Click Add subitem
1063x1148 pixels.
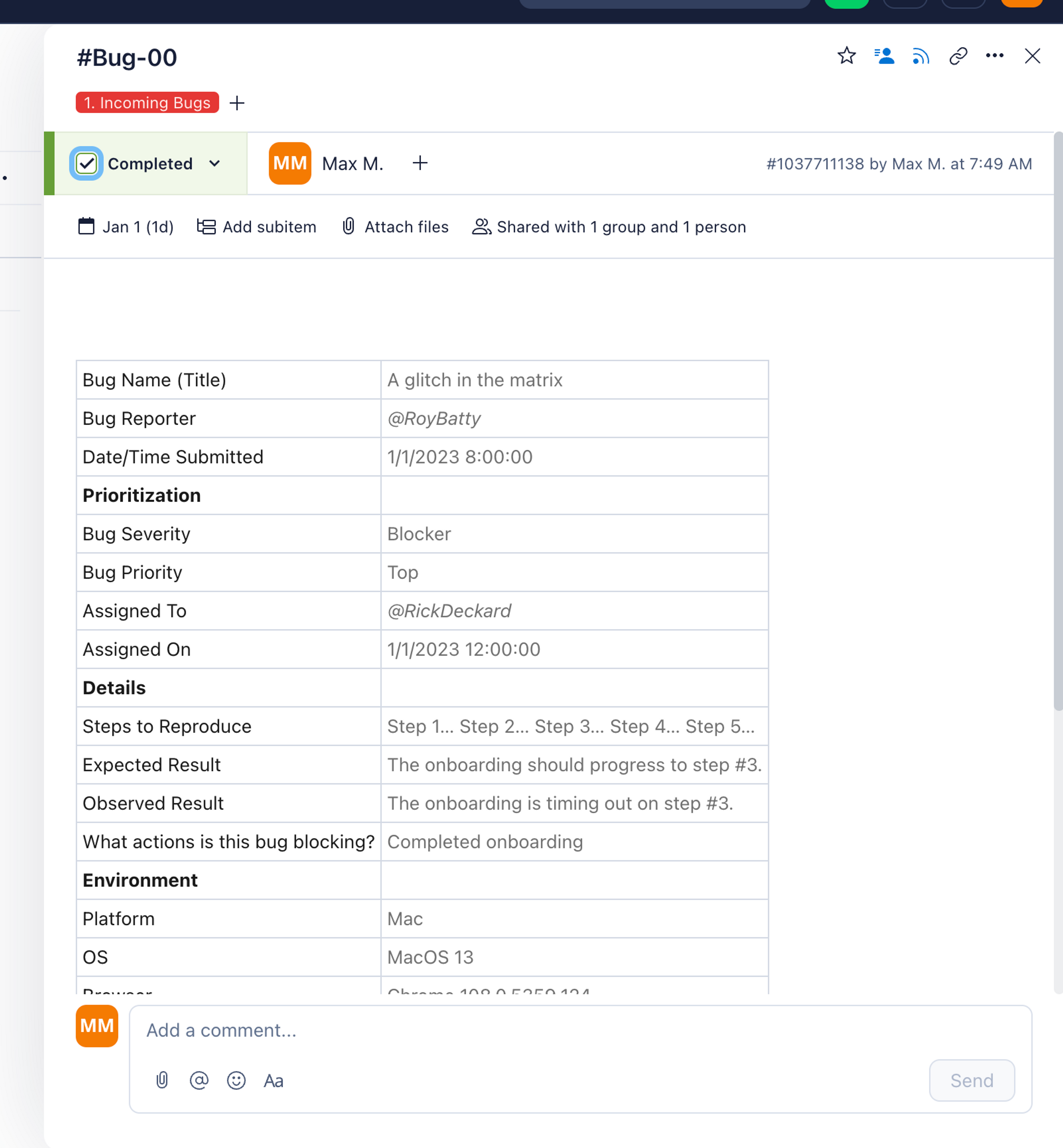pyautogui.click(x=257, y=227)
